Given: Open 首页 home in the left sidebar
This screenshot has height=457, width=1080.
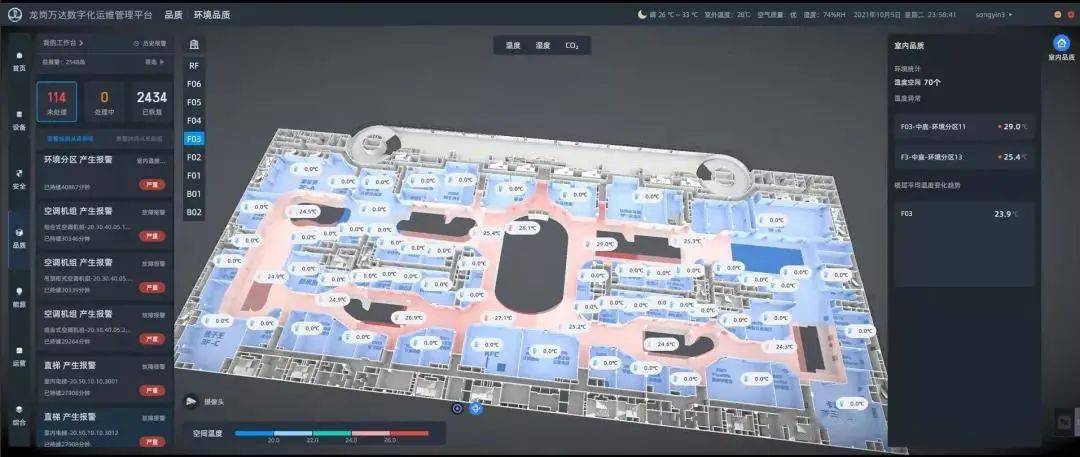Looking at the screenshot, I should coord(18,59).
